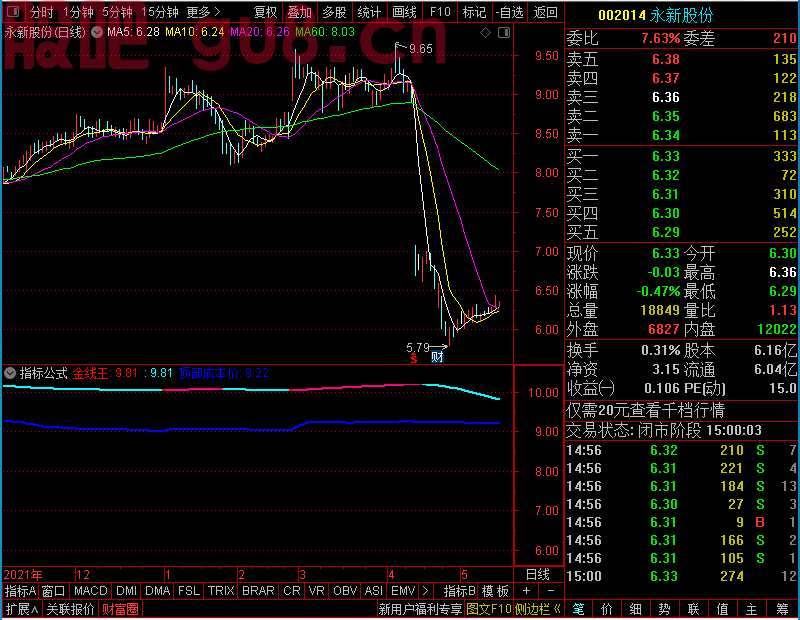Switch indicator to OBV
The height and width of the screenshot is (620, 800).
pyautogui.click(x=345, y=591)
